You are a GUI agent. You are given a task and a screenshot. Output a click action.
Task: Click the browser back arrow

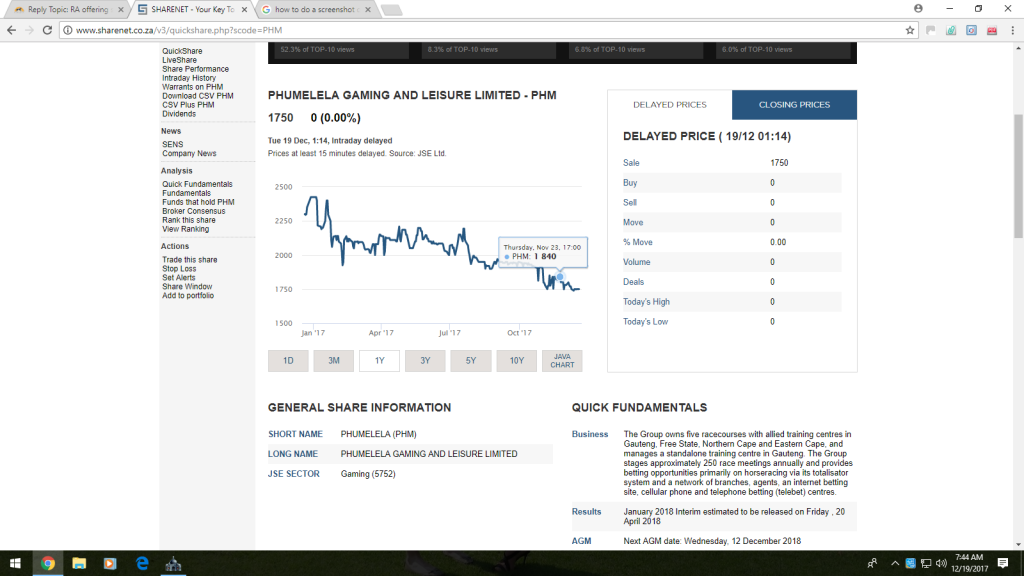coord(12,30)
